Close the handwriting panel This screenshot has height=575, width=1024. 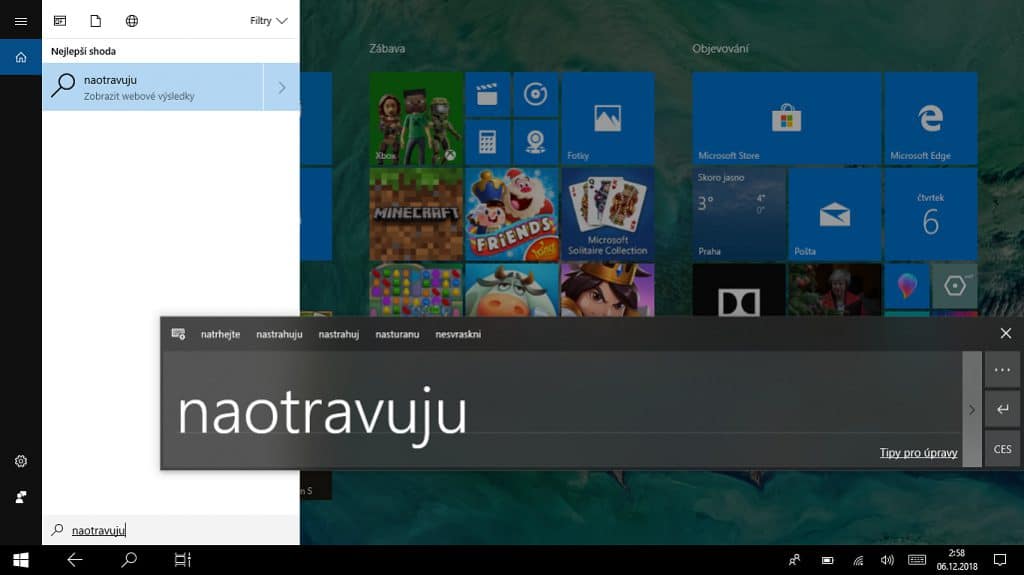tap(1006, 333)
